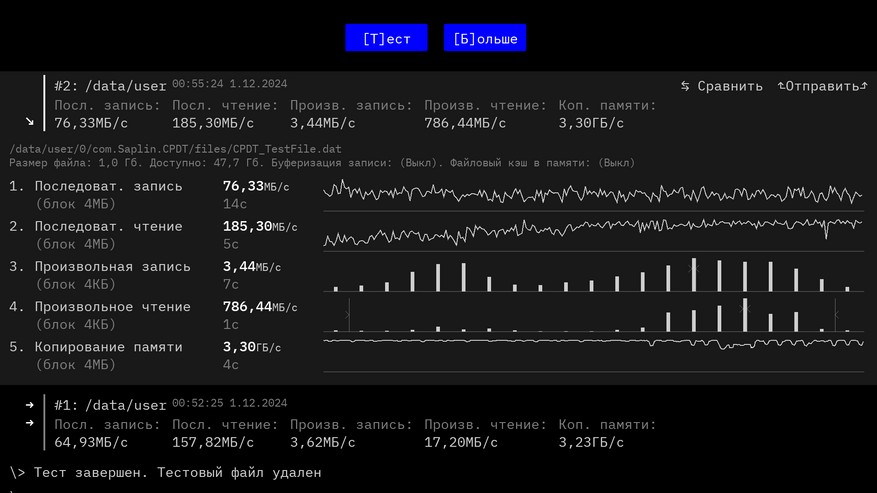Click the Отправить share action
The width and height of the screenshot is (877, 493).
(822, 86)
